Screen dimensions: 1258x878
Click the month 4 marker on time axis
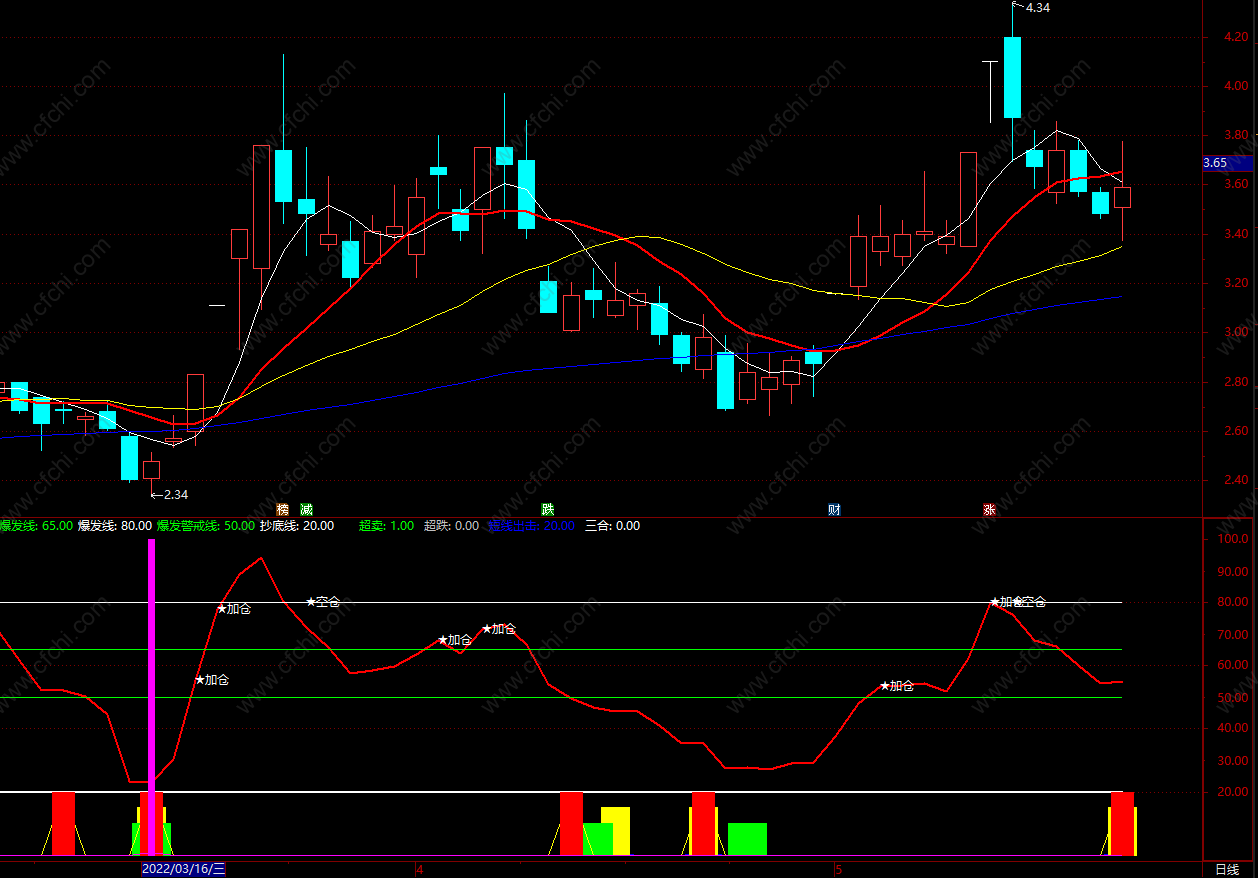coord(419,869)
